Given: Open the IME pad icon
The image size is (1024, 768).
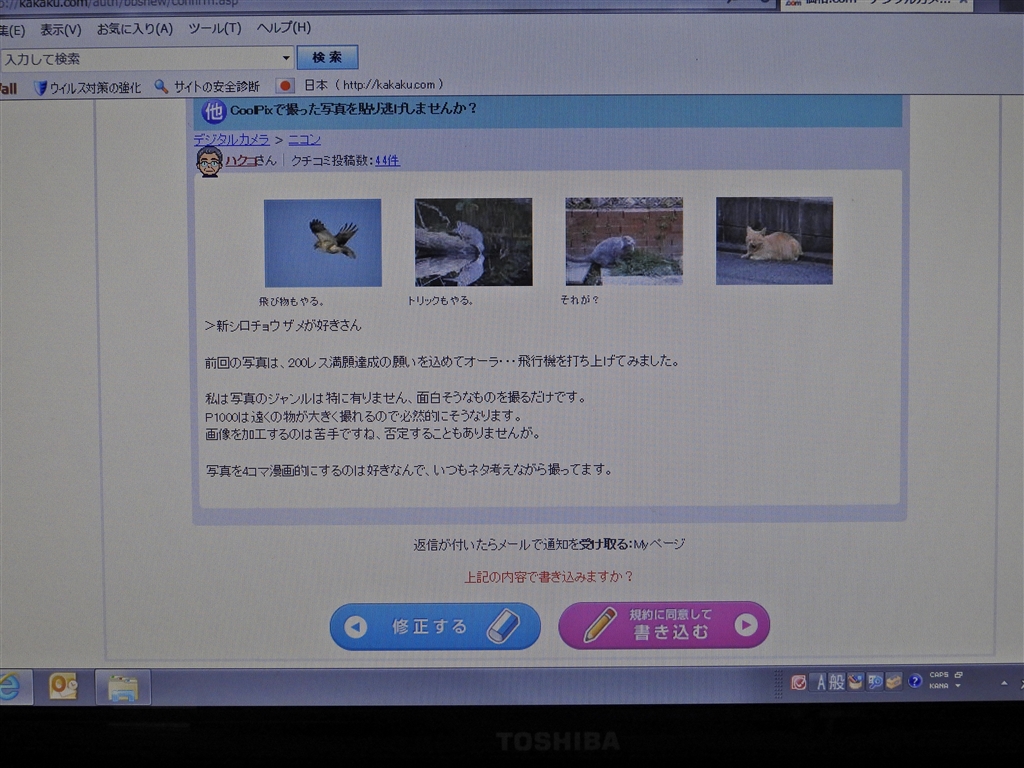Looking at the screenshot, I should pyautogui.click(x=855, y=682).
